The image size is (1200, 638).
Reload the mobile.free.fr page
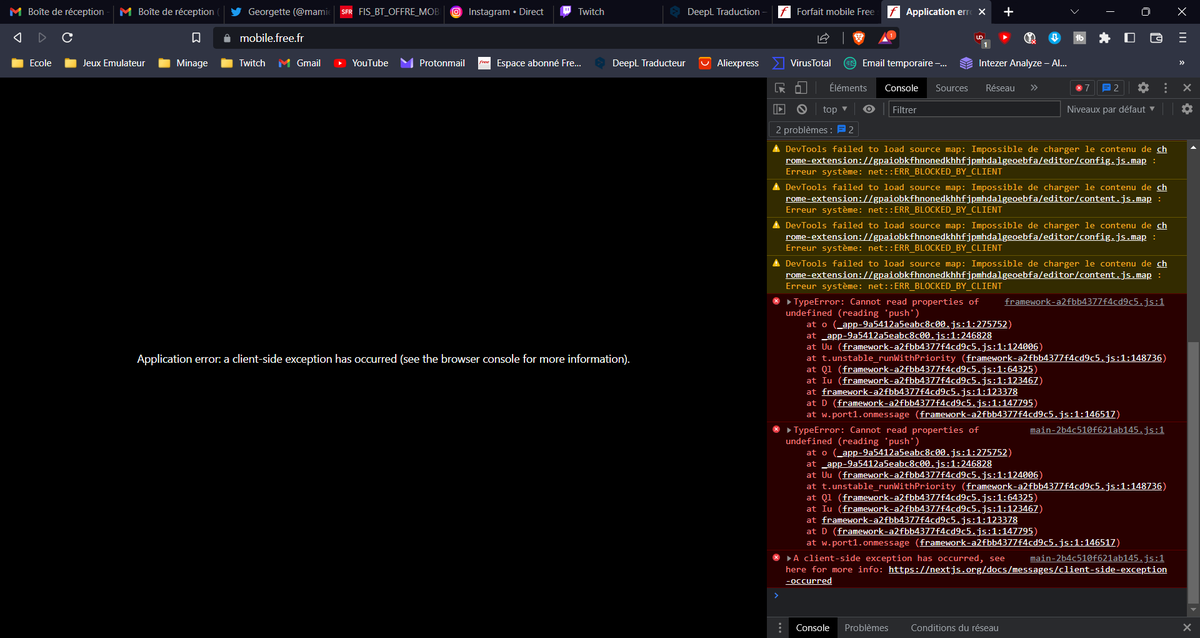(x=67, y=37)
